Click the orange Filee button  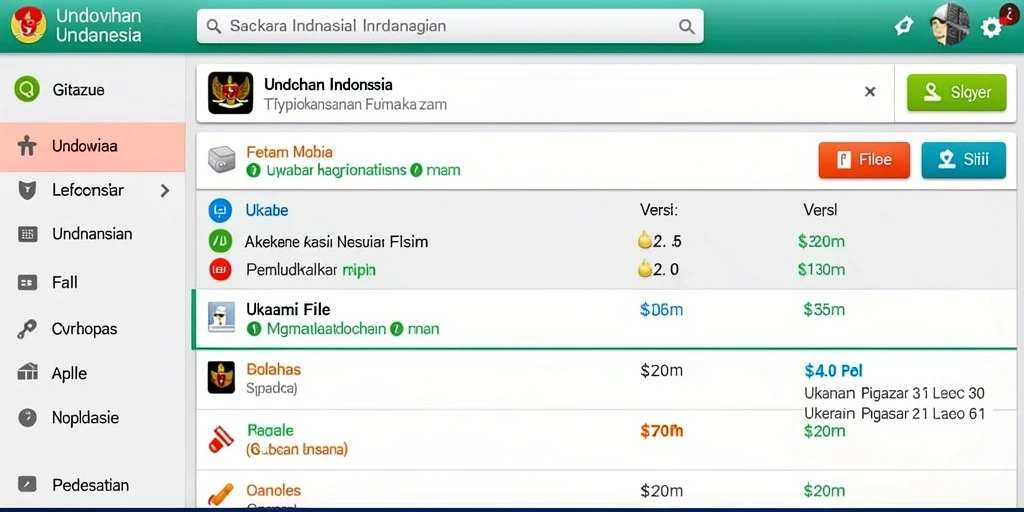864,160
